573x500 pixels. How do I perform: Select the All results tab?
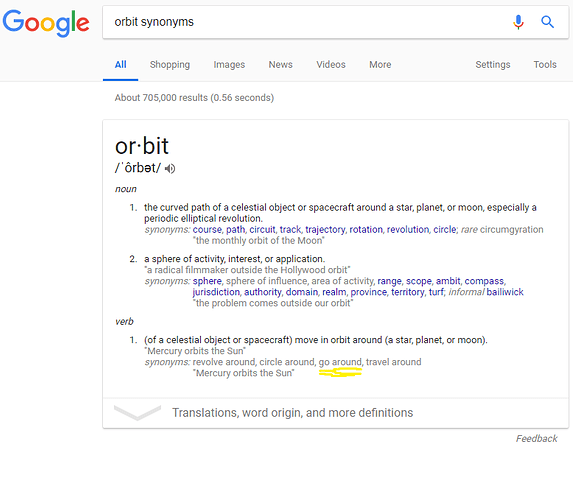click(121, 65)
